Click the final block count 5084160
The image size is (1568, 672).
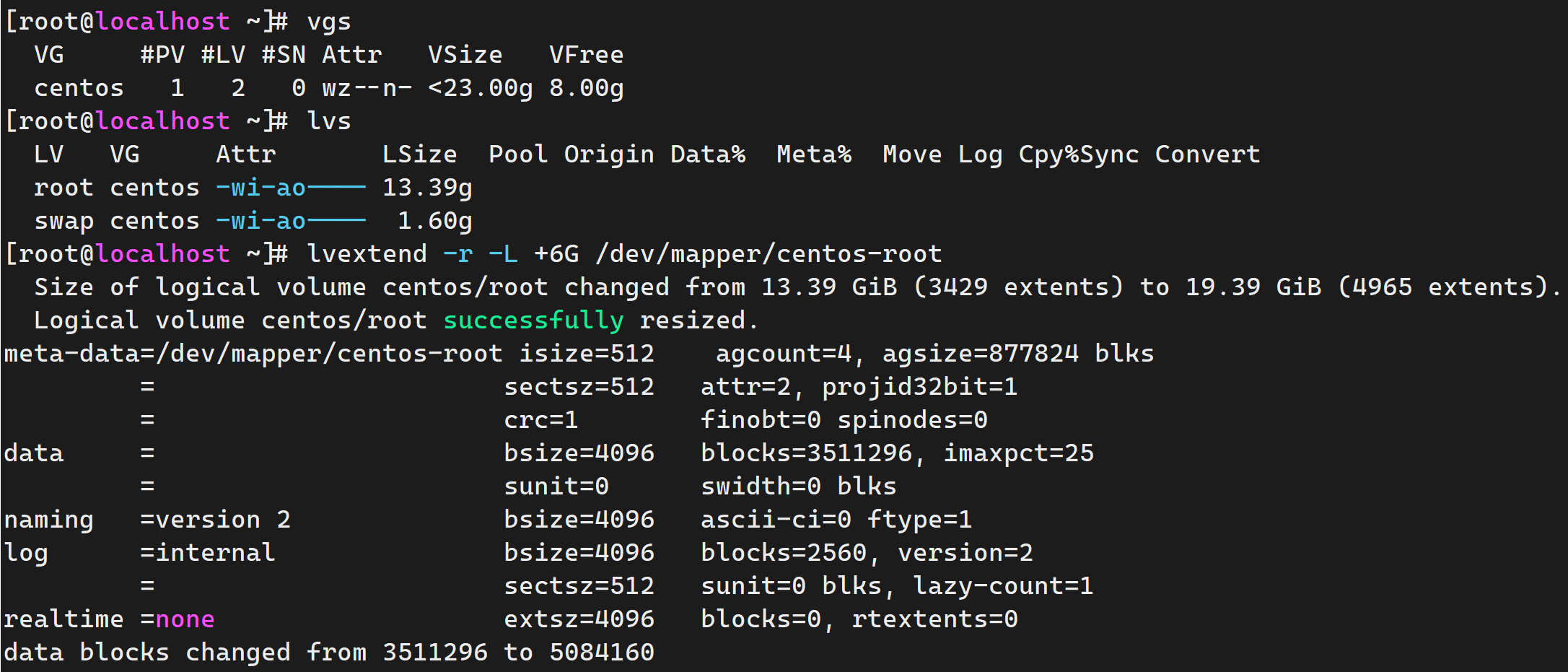click(602, 653)
